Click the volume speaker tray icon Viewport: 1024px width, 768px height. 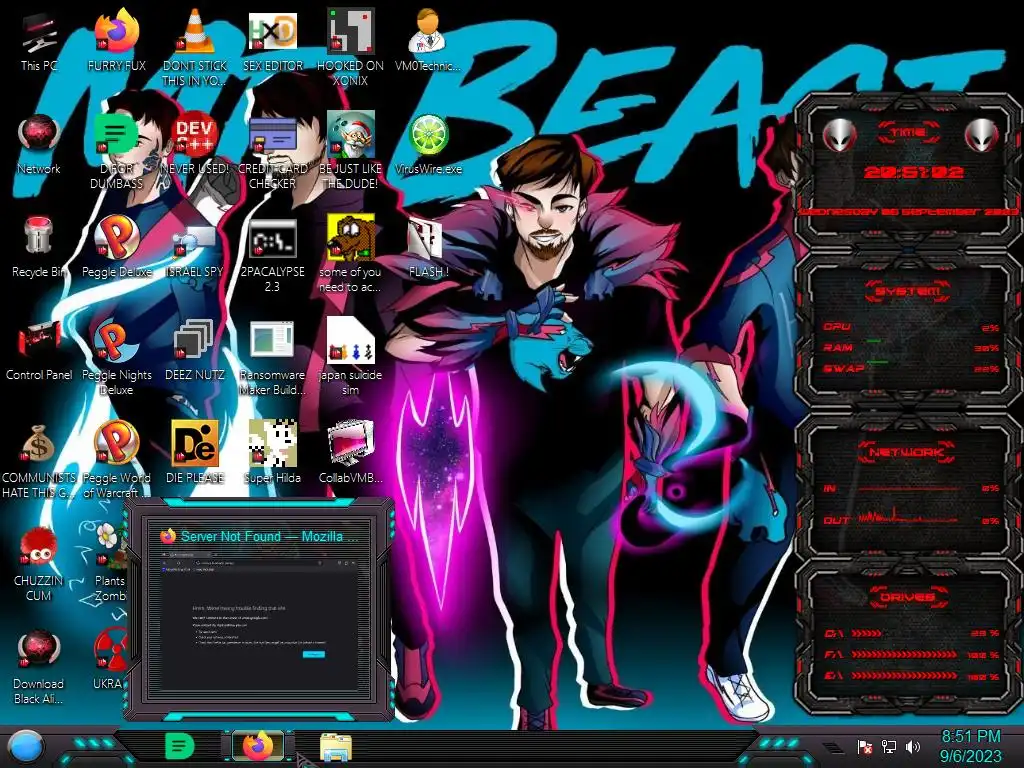point(913,746)
